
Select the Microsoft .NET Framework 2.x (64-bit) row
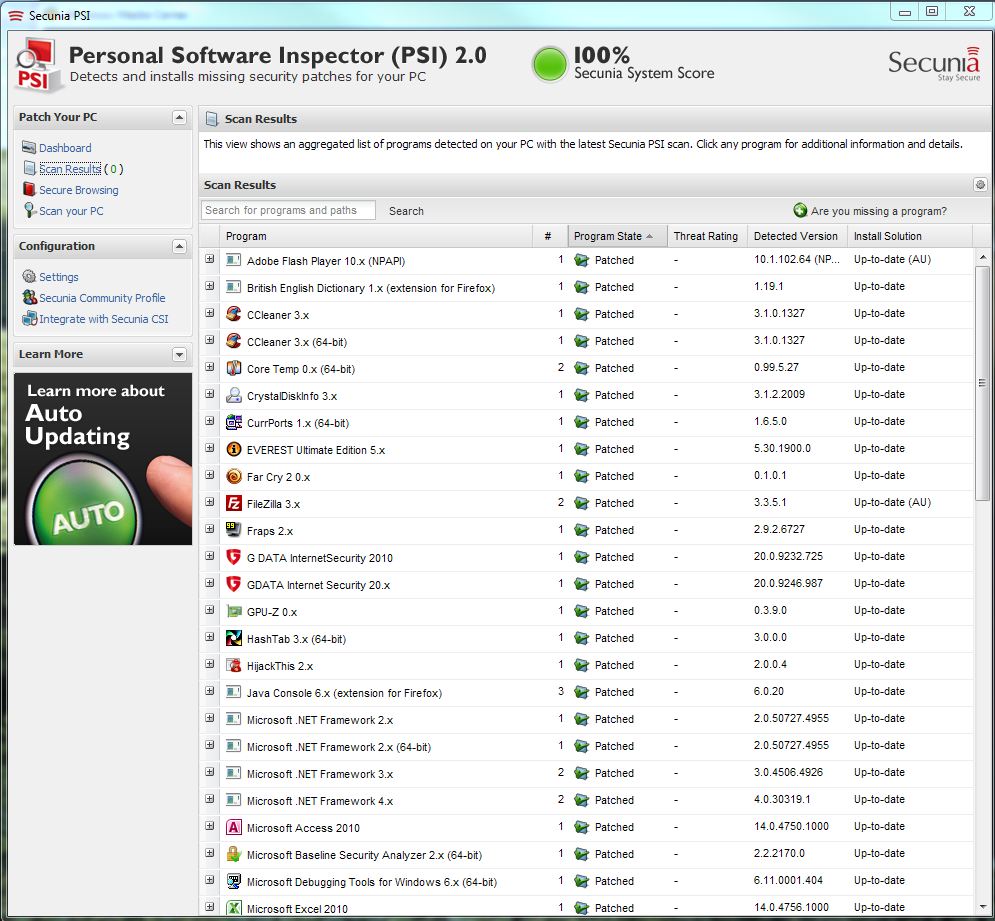(586, 746)
